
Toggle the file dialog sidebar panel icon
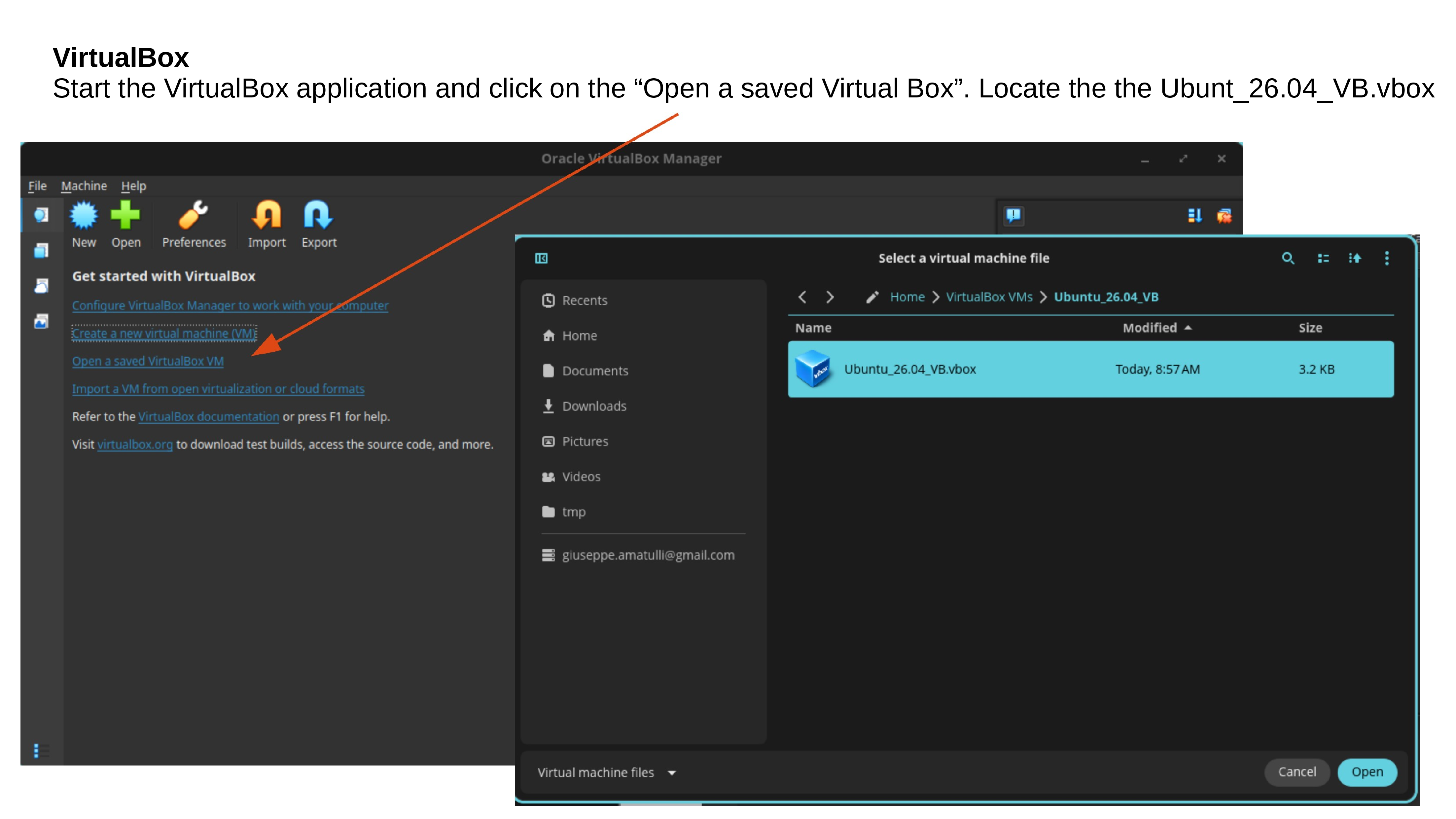point(542,258)
